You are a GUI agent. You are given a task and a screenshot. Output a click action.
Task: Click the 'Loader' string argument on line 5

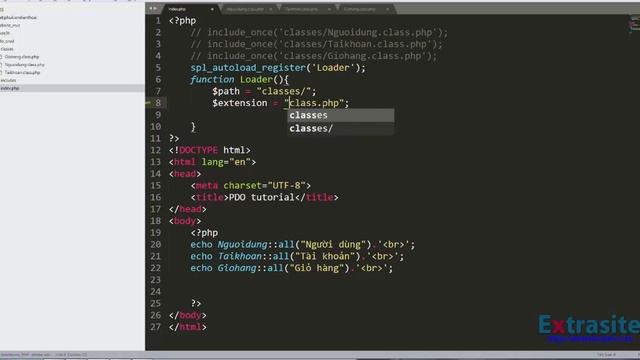[x=333, y=68]
